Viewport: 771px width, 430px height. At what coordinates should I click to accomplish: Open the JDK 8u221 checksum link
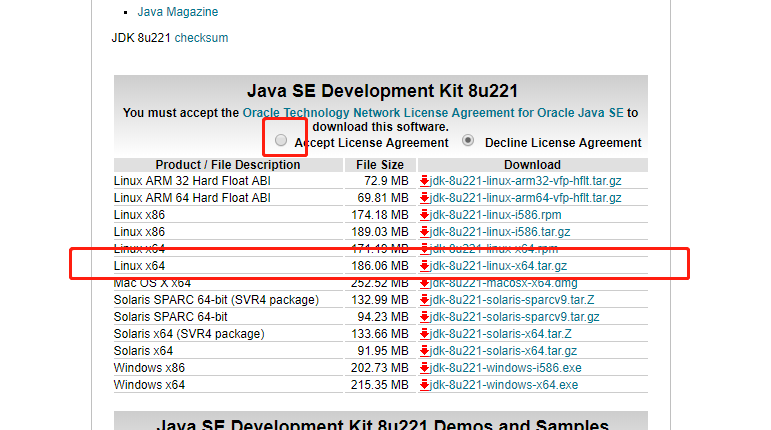click(201, 38)
